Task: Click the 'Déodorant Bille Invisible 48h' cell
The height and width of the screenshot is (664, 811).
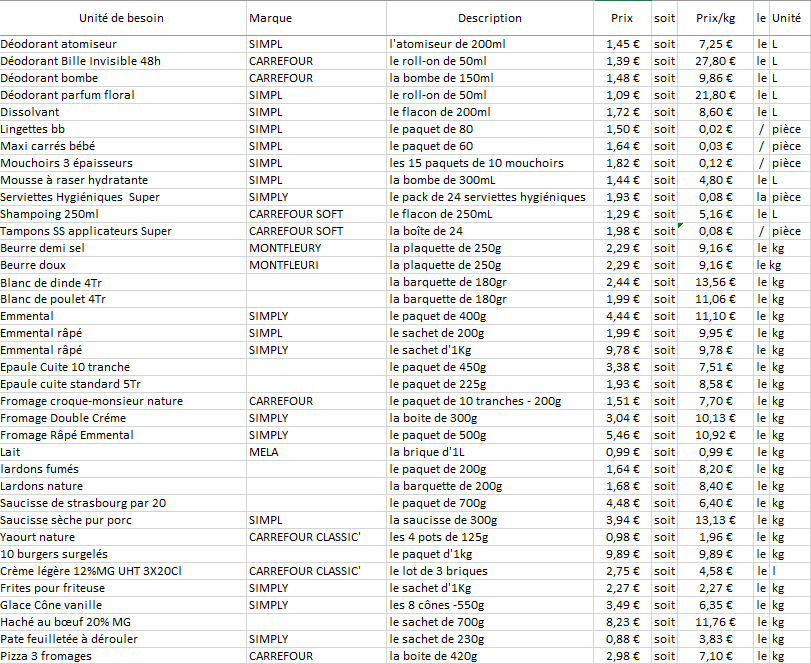Action: [x=123, y=61]
